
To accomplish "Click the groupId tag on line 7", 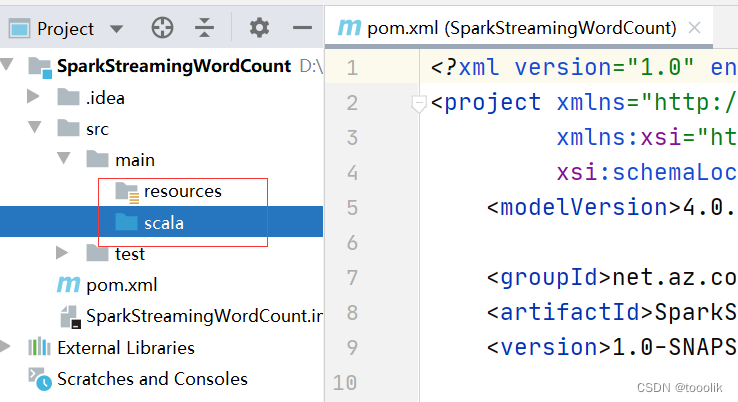I will (549, 277).
